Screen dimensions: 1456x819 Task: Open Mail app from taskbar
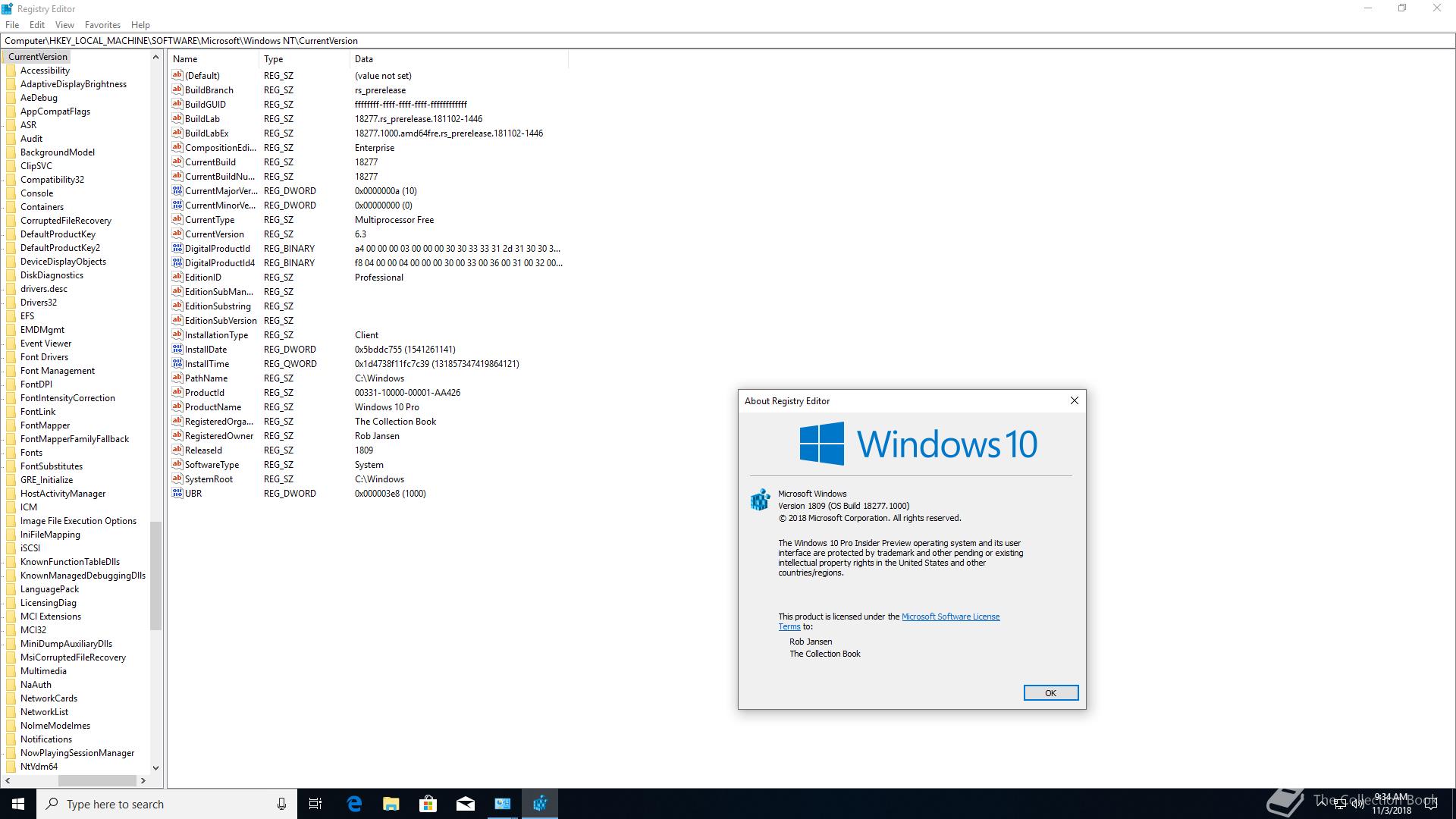(x=466, y=804)
